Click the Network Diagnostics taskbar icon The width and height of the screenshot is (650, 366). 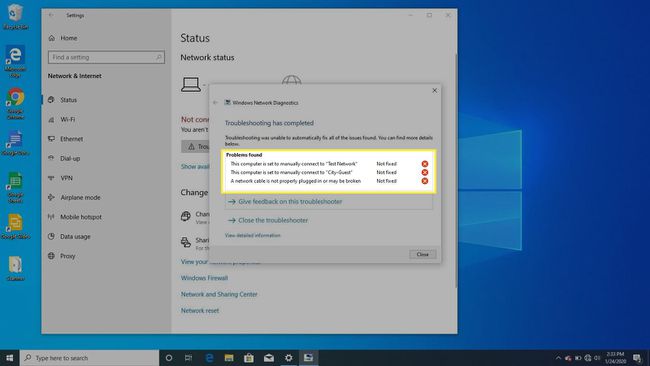(308, 358)
